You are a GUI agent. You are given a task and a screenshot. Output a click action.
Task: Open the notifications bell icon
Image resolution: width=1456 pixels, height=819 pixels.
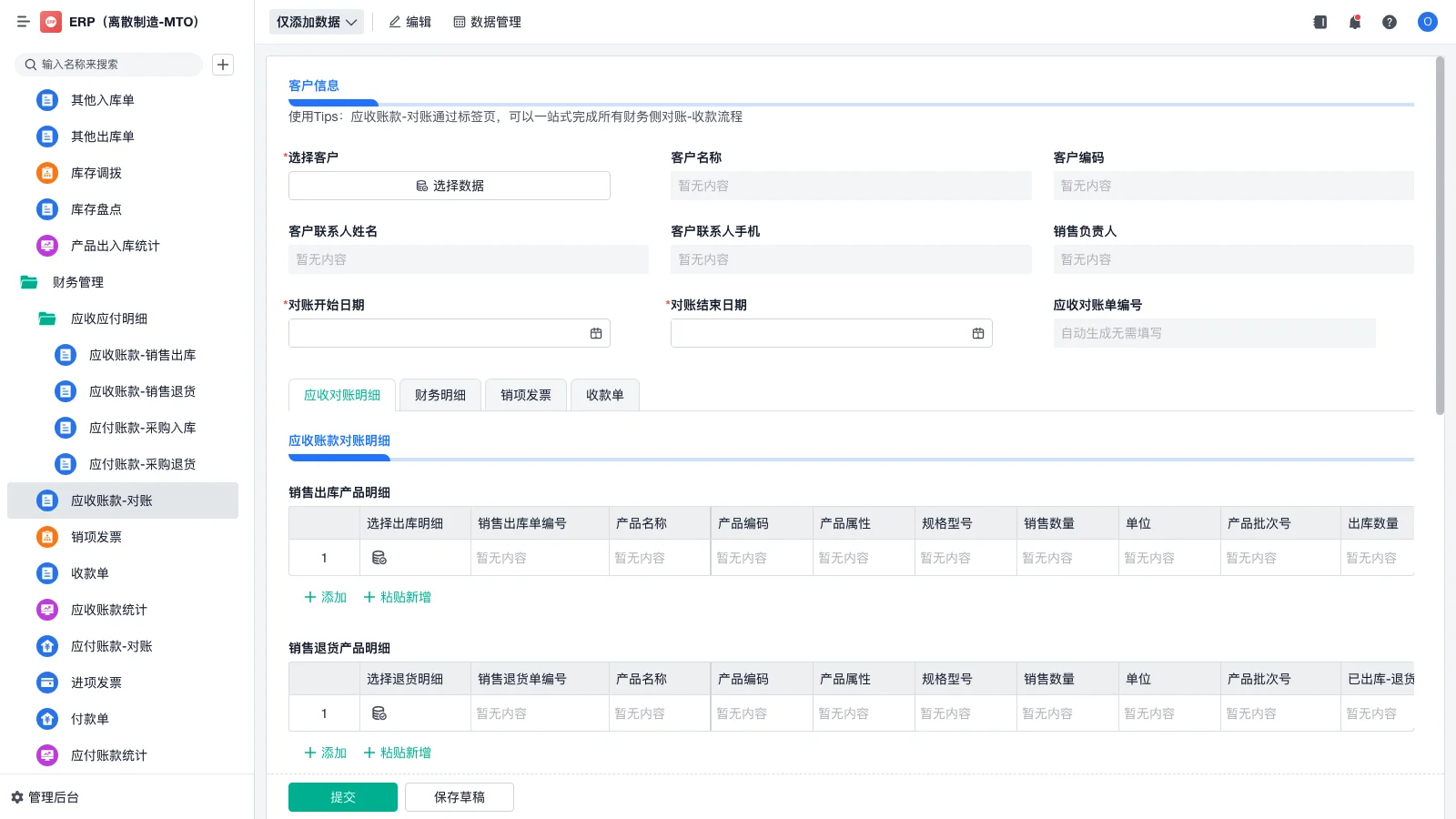pos(1355,22)
